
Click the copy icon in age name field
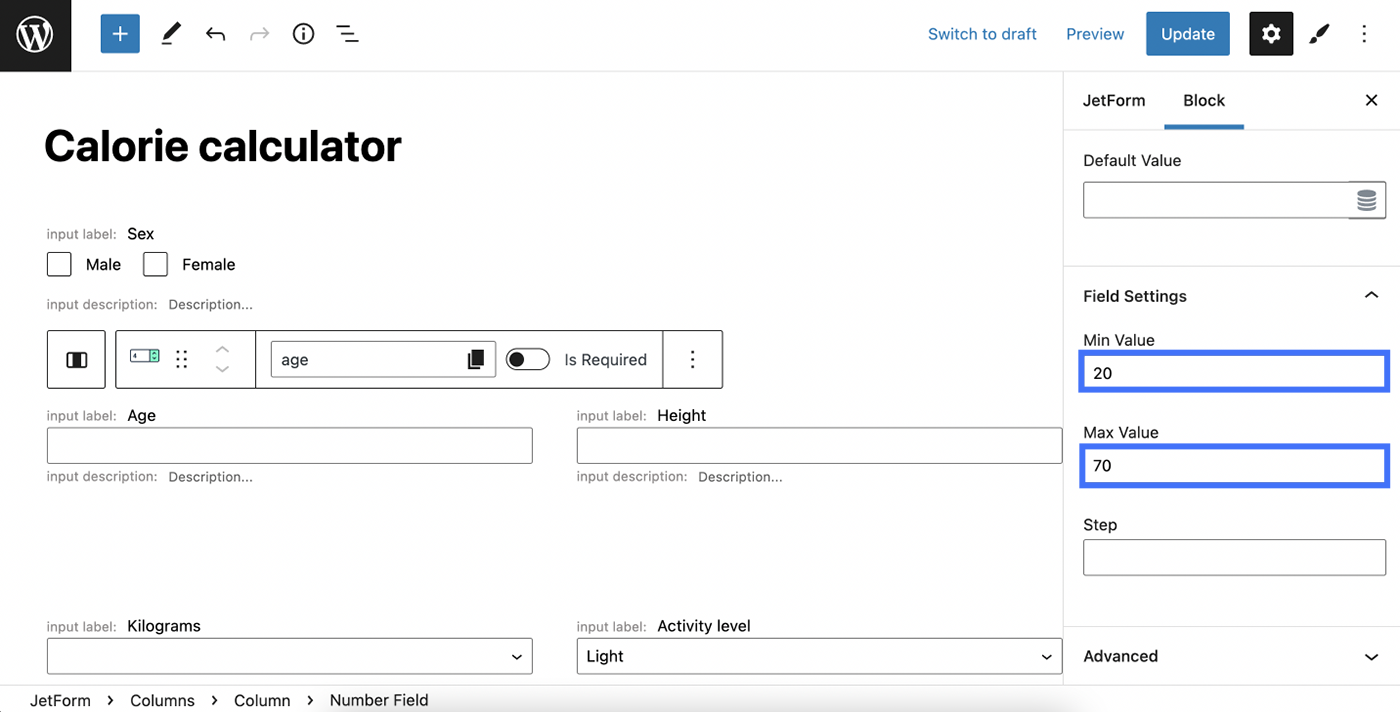tap(476, 360)
